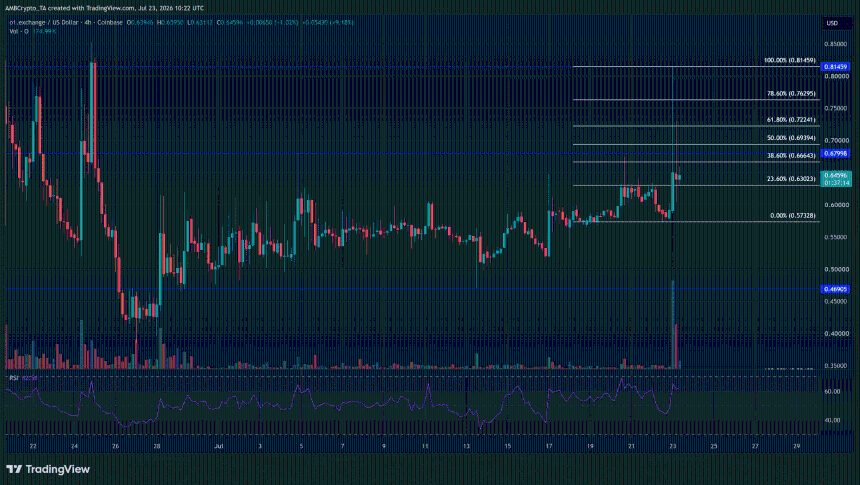
Task: Click the Jul month marker on time axis
Action: 219,447
